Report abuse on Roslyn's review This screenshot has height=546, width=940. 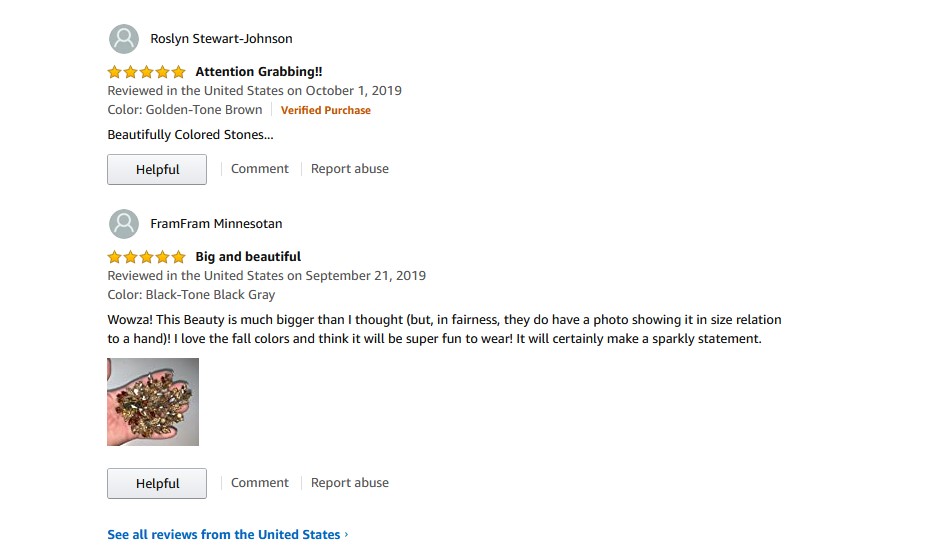point(349,169)
